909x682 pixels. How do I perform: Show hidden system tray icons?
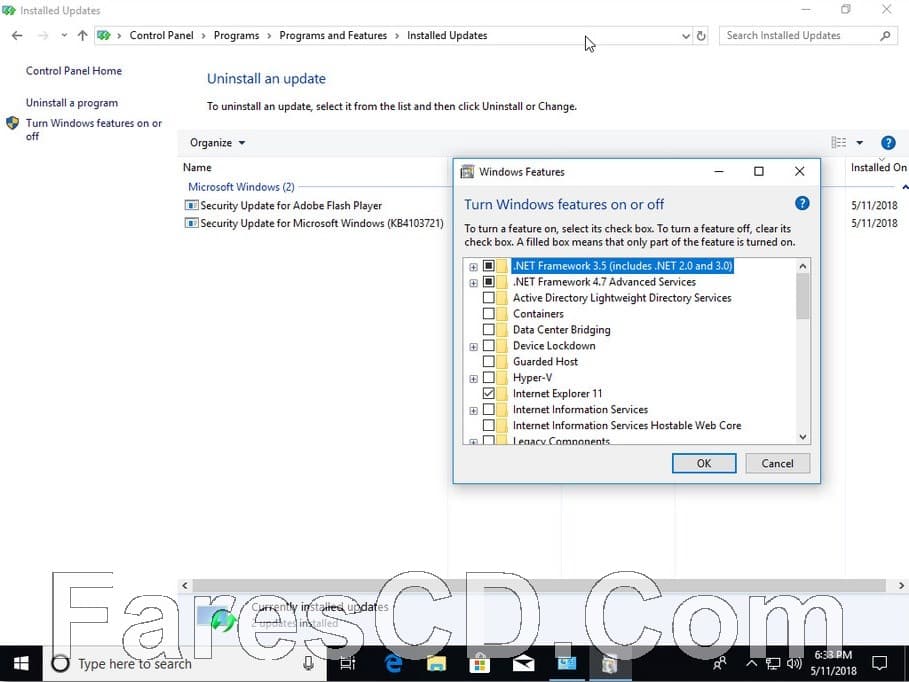pos(751,663)
